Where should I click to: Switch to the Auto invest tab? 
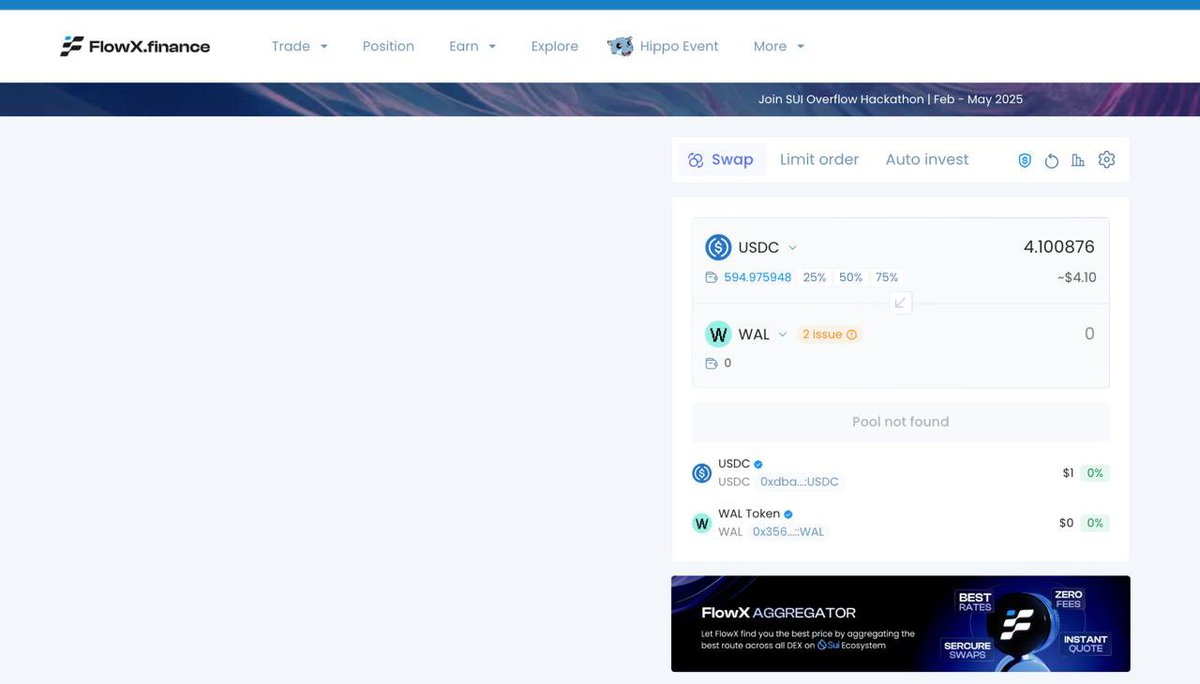[x=927, y=159]
